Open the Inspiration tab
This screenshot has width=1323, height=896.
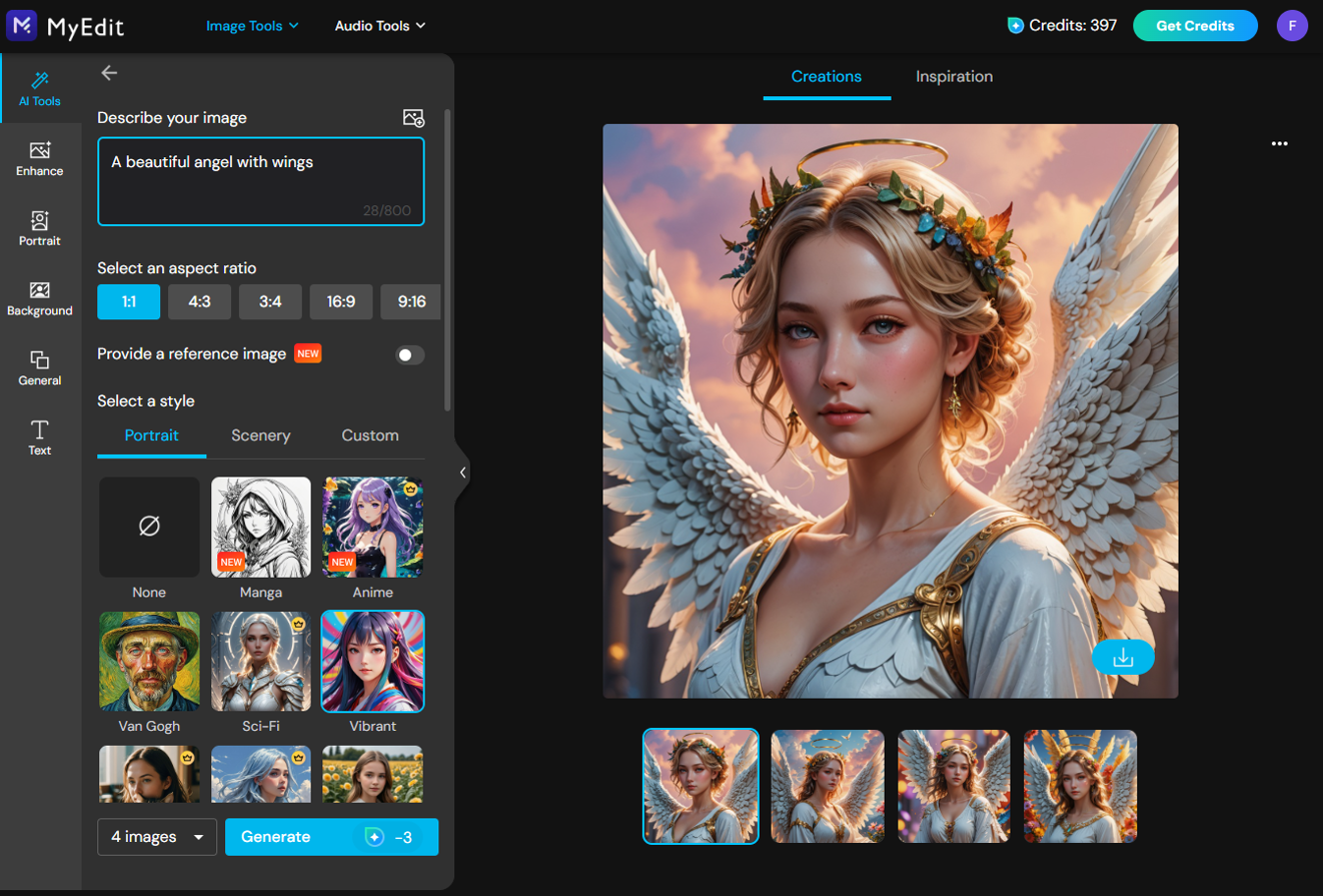(953, 76)
